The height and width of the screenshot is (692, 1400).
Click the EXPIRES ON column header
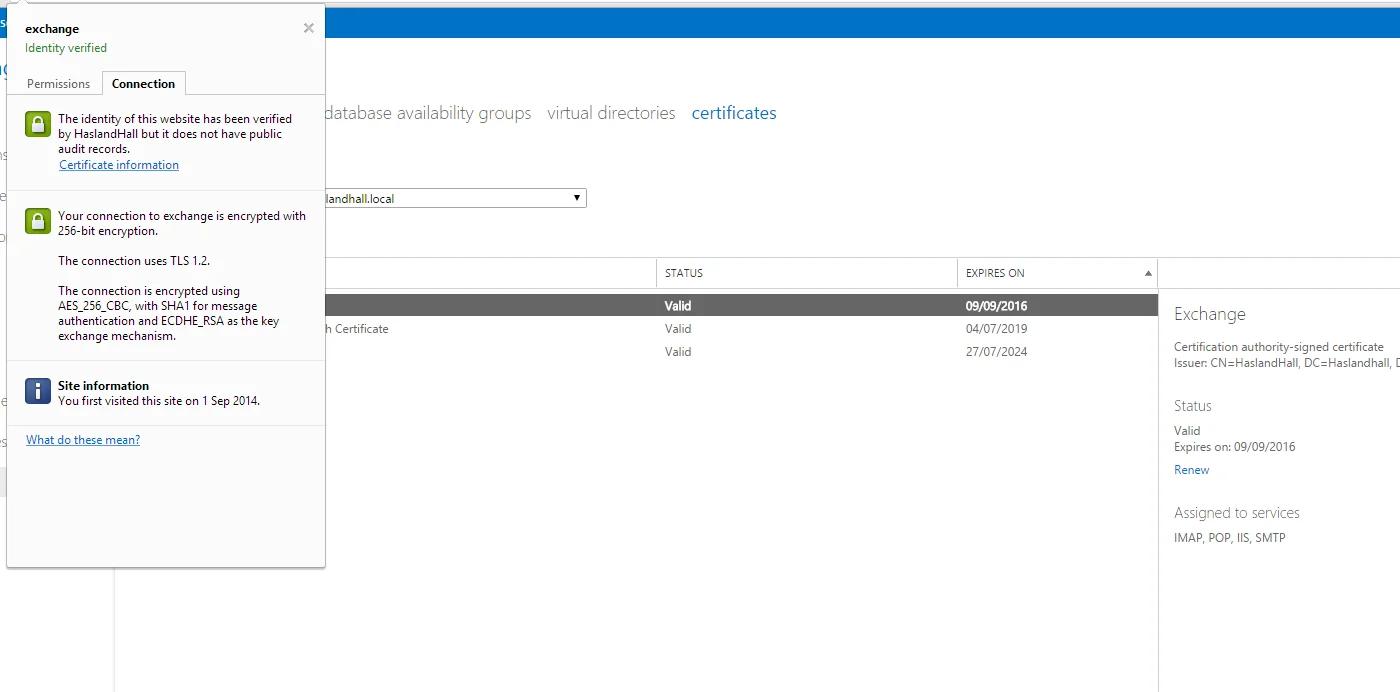tap(995, 273)
